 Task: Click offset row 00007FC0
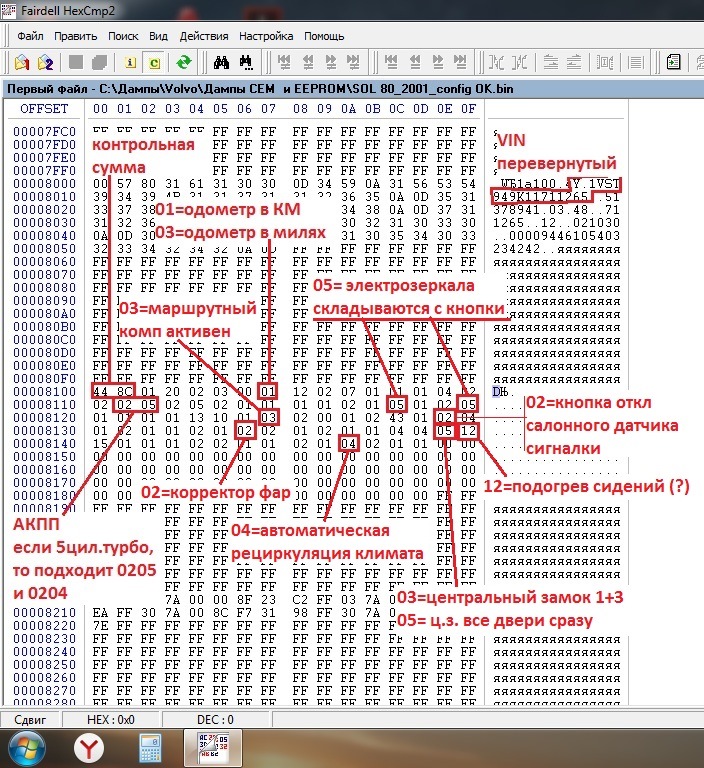[x=45, y=132]
